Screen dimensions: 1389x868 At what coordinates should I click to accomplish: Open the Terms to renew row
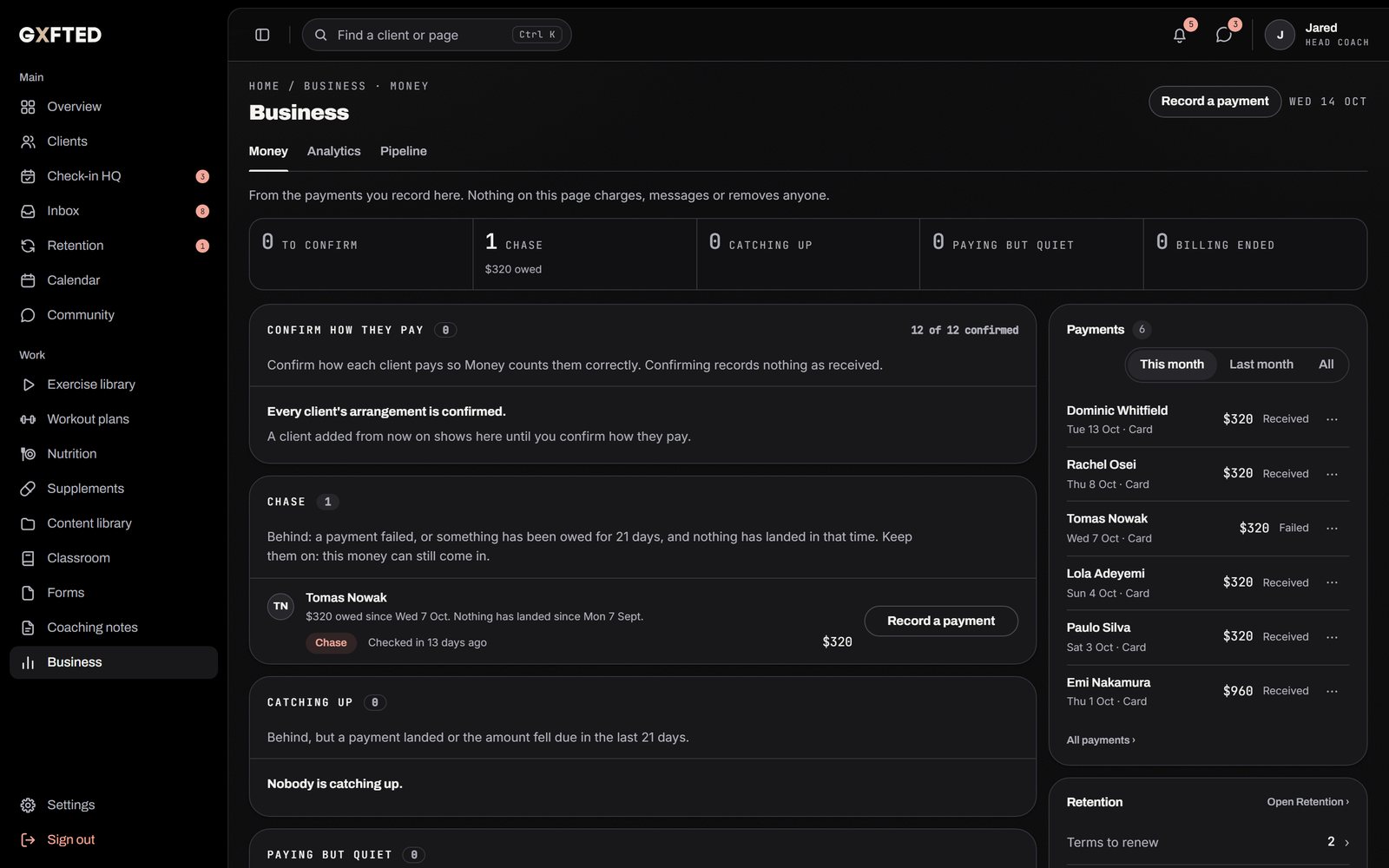(x=1208, y=842)
